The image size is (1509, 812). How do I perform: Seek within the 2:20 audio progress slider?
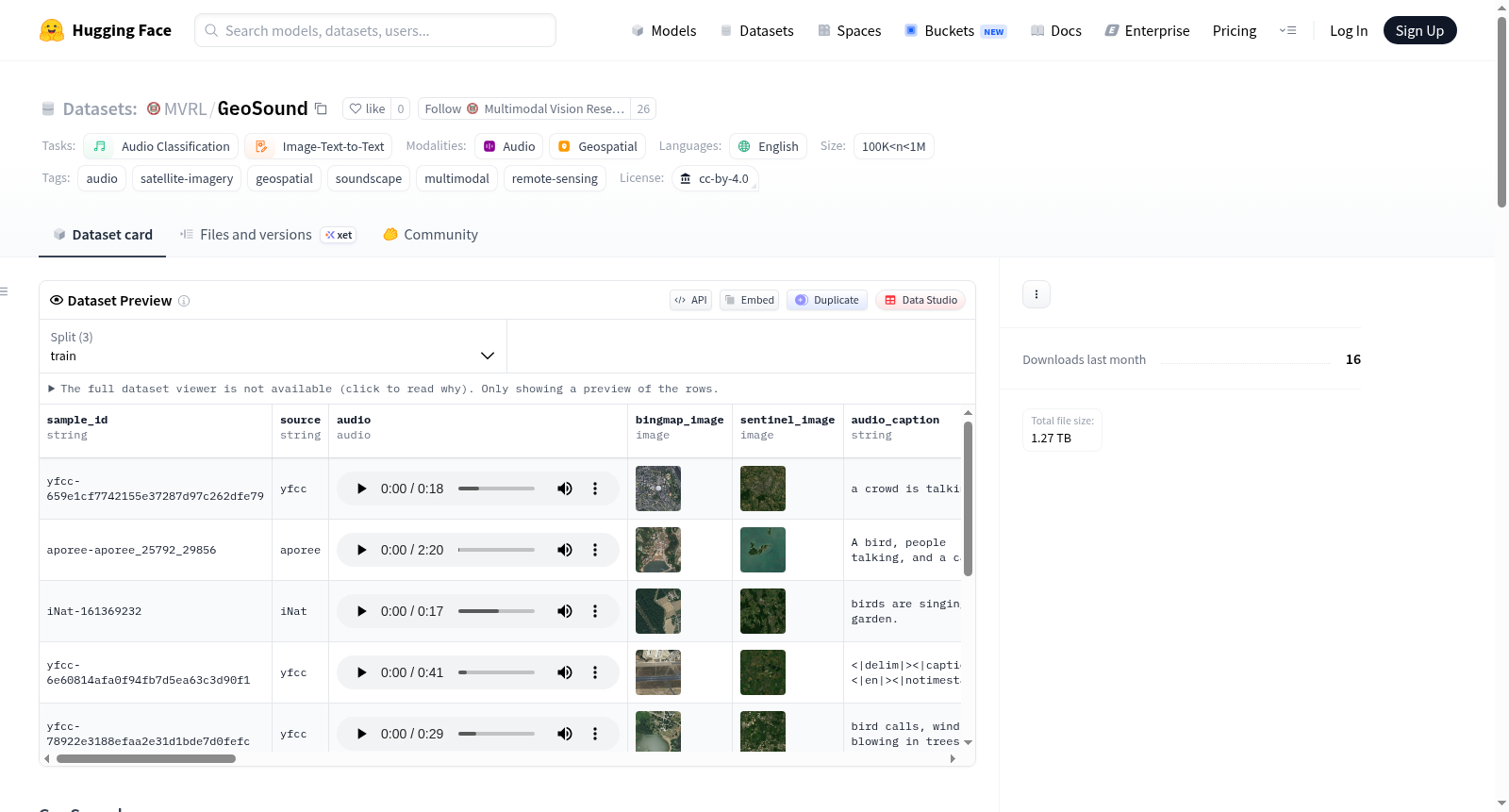coord(496,550)
